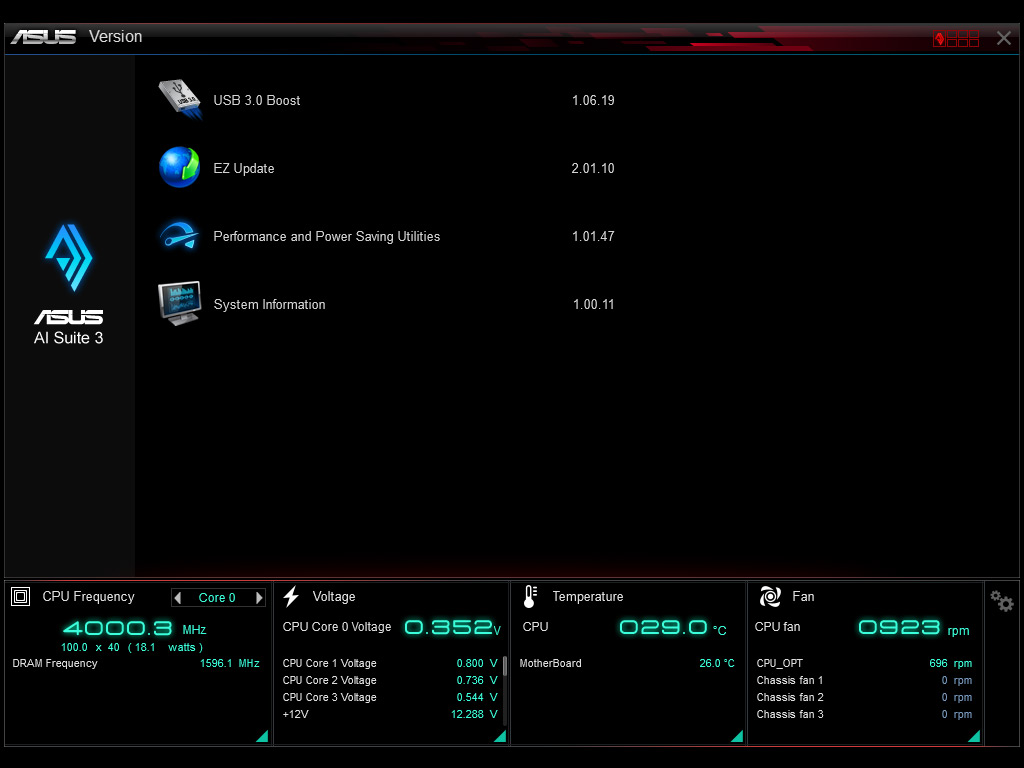
Task: Click the Voltage lightning bolt icon
Action: click(291, 597)
